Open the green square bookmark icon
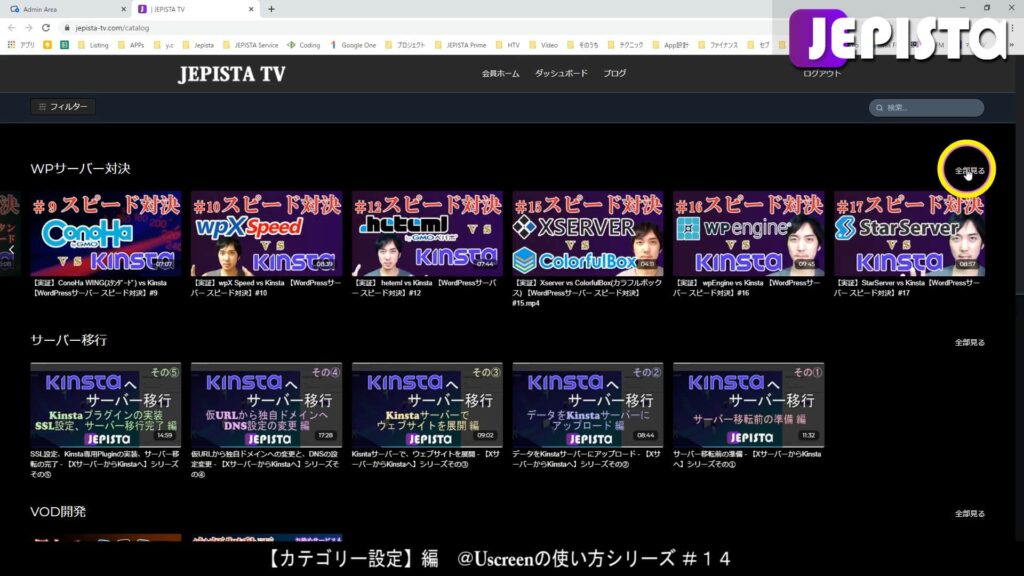The width and height of the screenshot is (1024, 576). coord(65,45)
